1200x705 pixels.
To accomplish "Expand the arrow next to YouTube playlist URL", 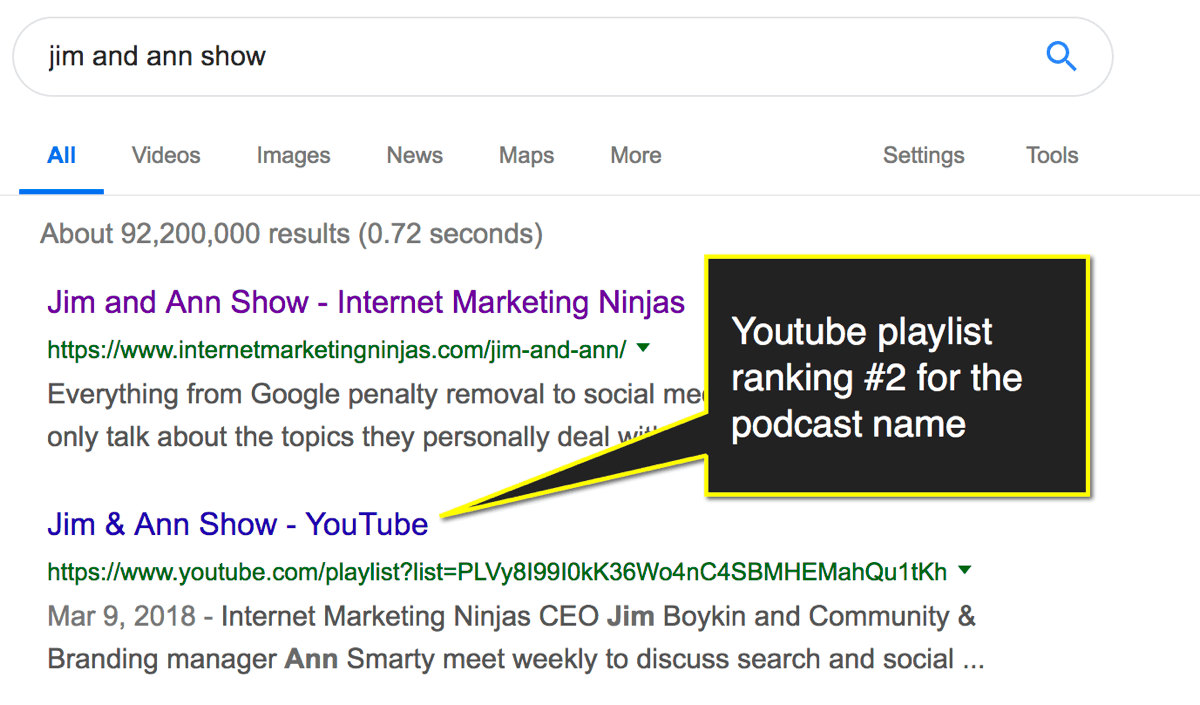I will [964, 571].
